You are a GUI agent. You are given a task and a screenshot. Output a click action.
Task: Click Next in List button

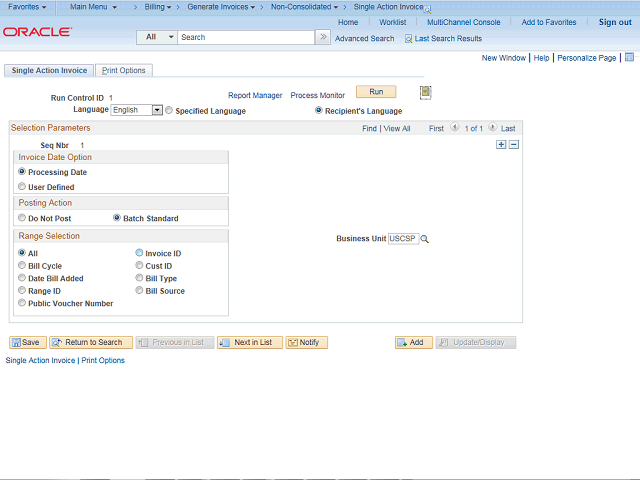[x=250, y=342]
